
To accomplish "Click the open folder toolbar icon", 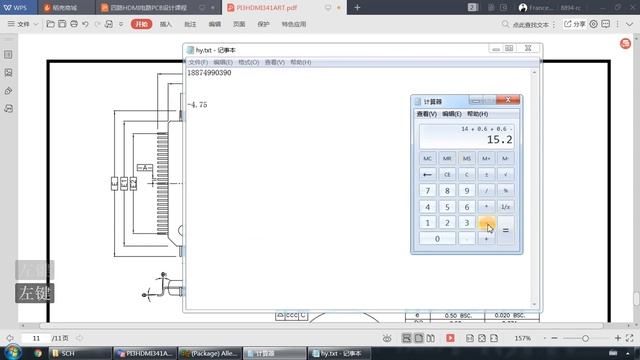I will (x=50, y=24).
